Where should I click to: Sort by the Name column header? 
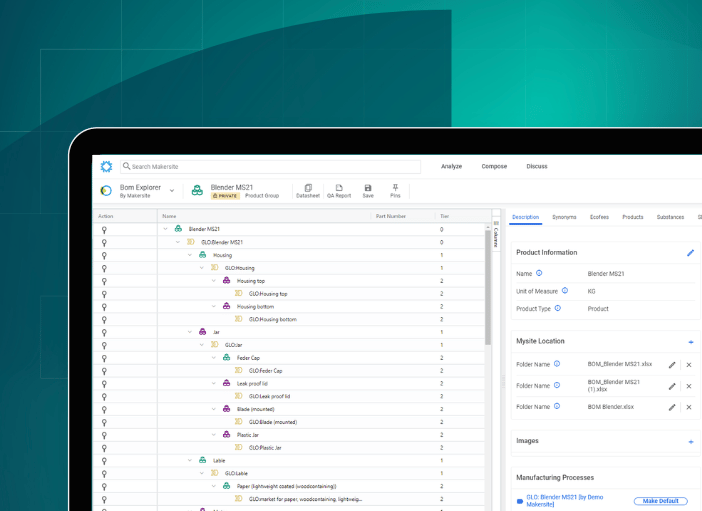coord(169,216)
